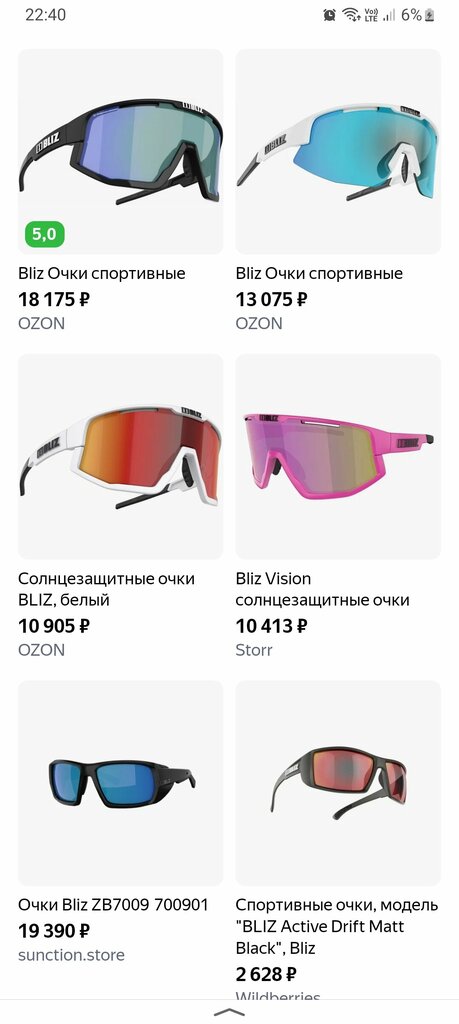
Task: Open the 'Bliz Очки спортивные' title priced at 13 075 ₽
Action: [319, 274]
